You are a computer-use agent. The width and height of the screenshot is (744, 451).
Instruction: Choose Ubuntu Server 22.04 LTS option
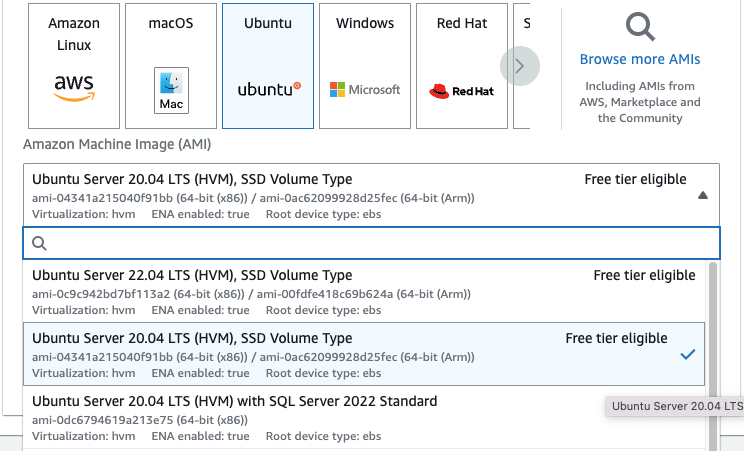[364, 291]
